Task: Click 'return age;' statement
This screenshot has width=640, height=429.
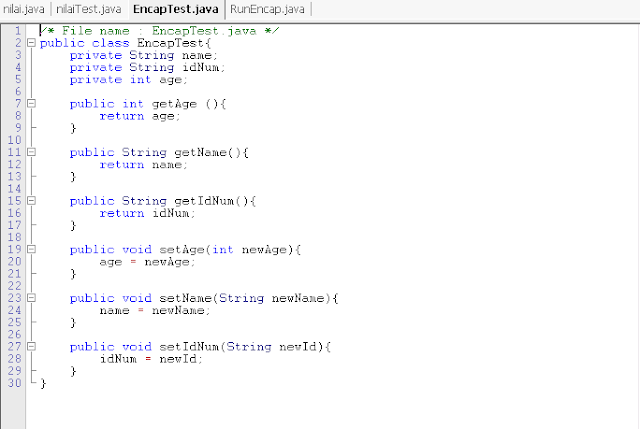Action: (140, 116)
